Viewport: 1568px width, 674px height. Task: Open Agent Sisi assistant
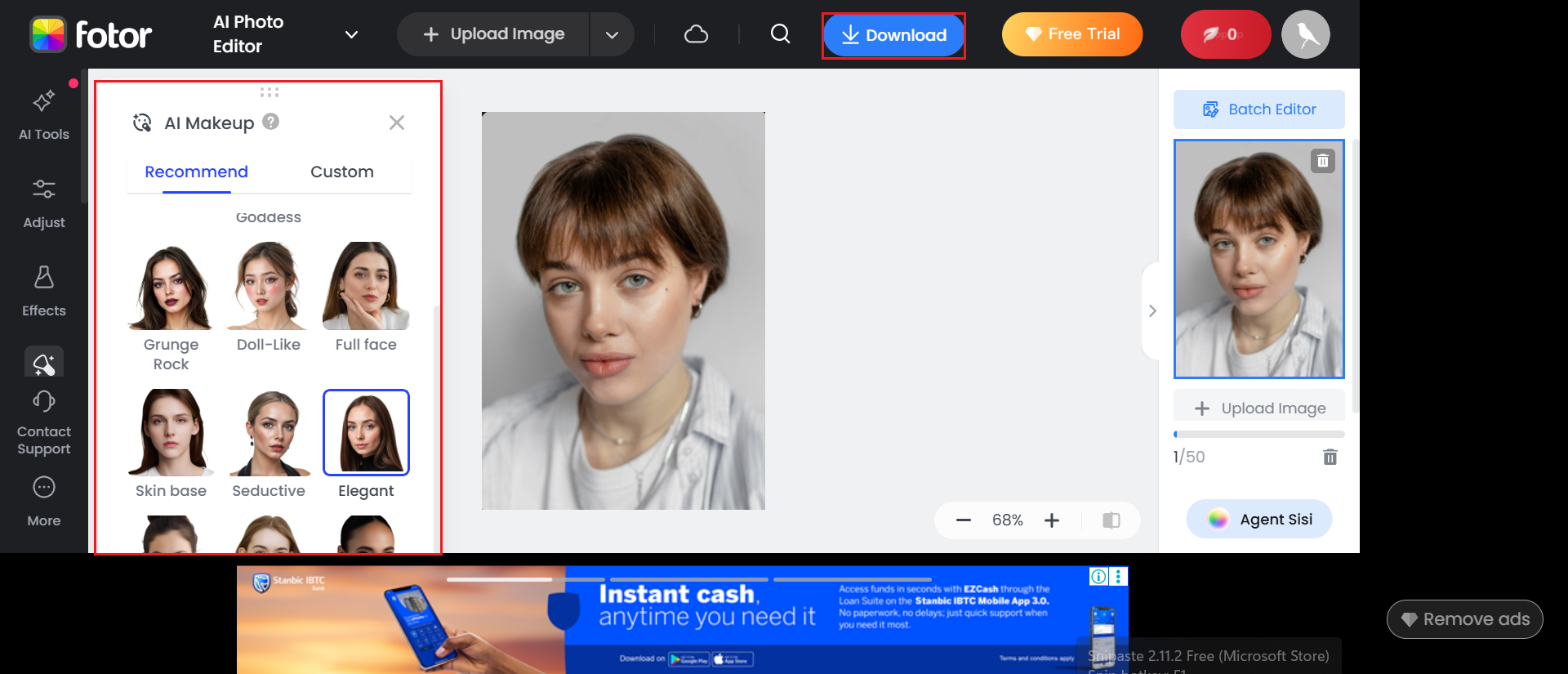point(1259,519)
